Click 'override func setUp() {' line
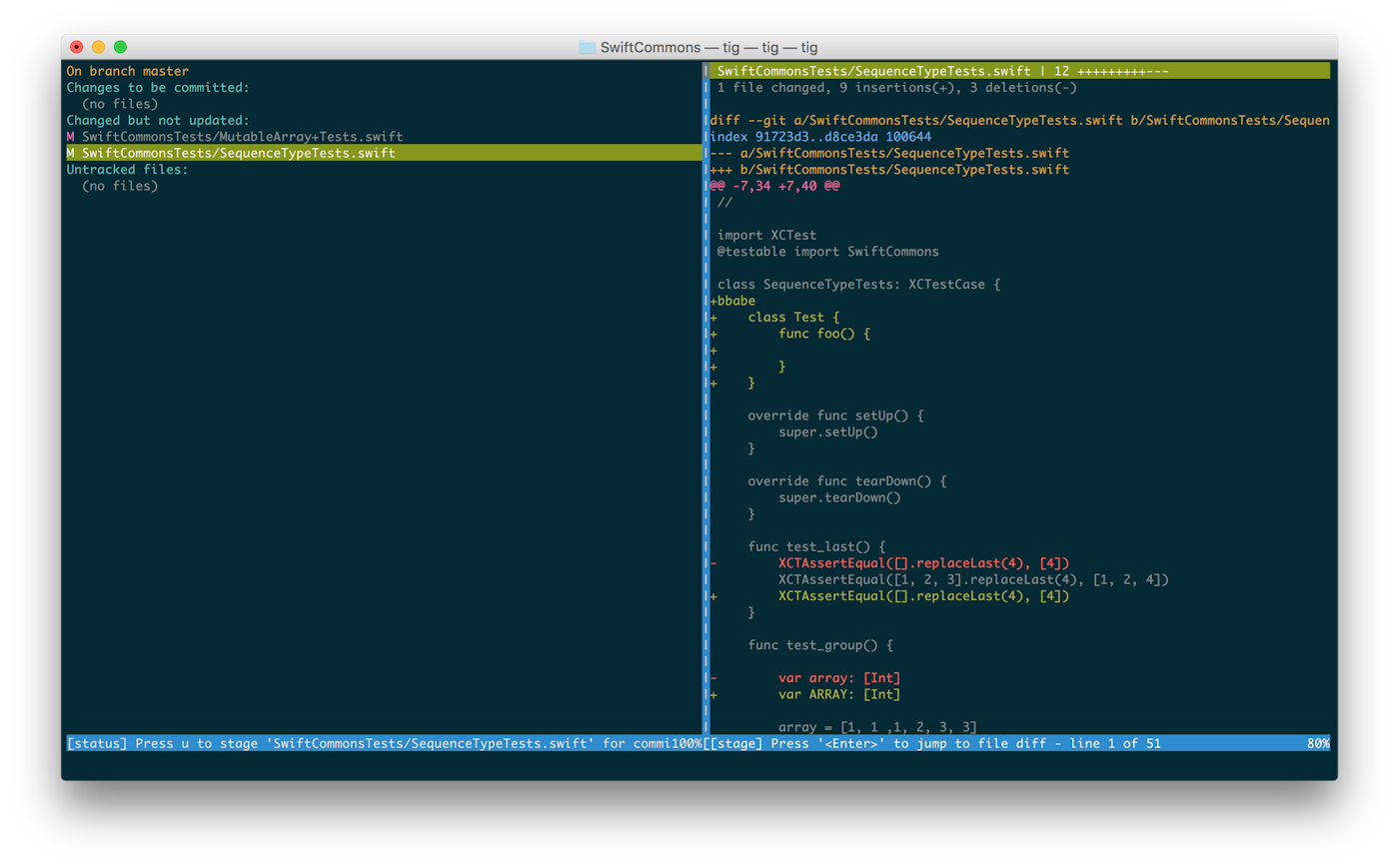Viewport: 1399px width, 868px height. click(x=835, y=416)
